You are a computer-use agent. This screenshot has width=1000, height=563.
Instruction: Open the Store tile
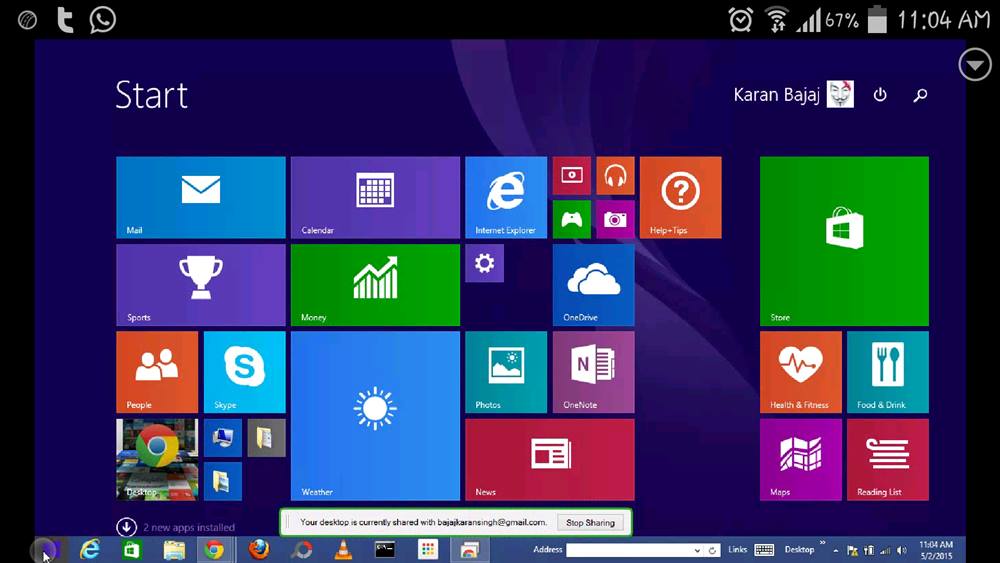[844, 240]
